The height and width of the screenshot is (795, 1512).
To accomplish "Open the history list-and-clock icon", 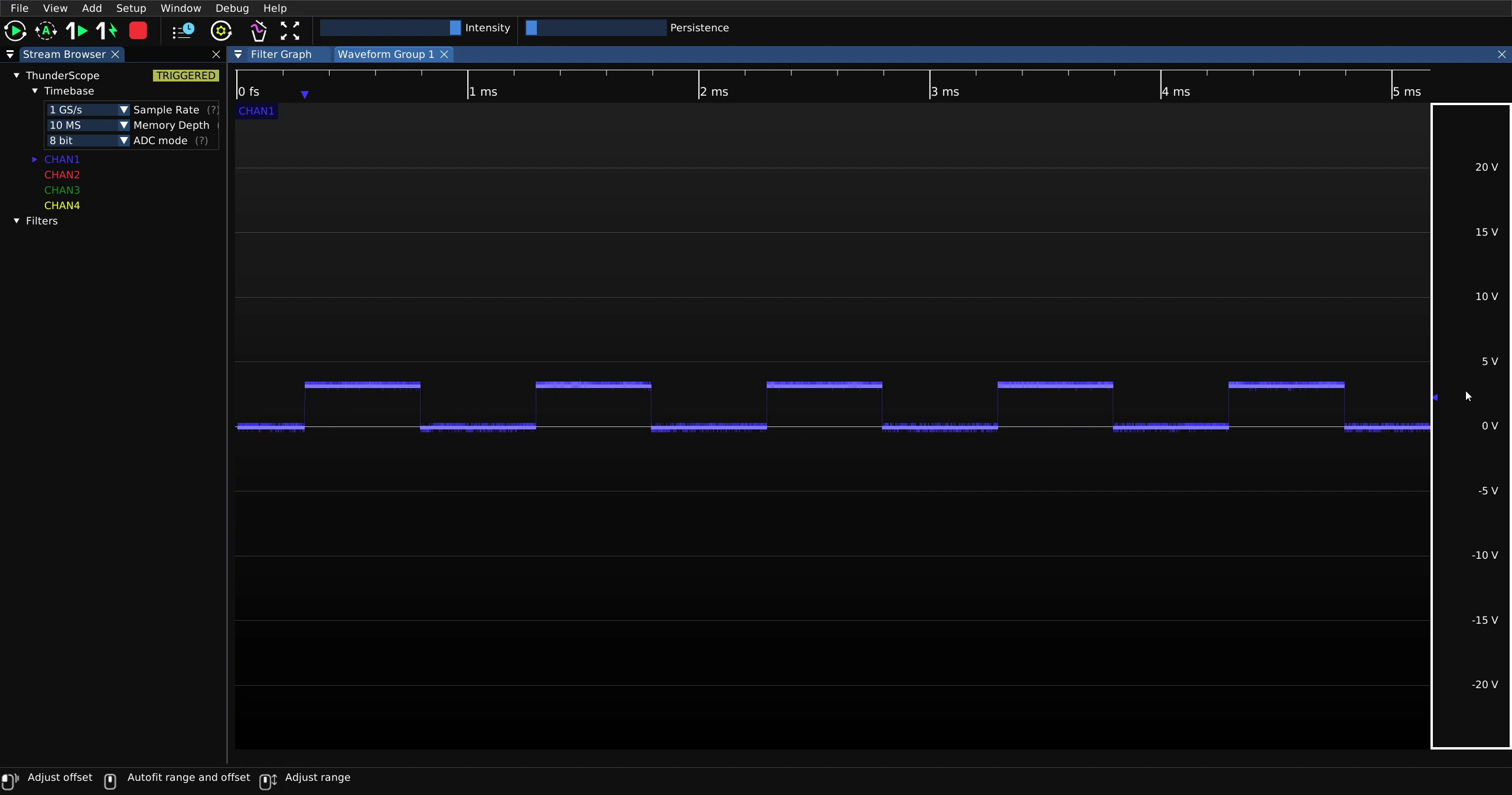I will (x=183, y=31).
